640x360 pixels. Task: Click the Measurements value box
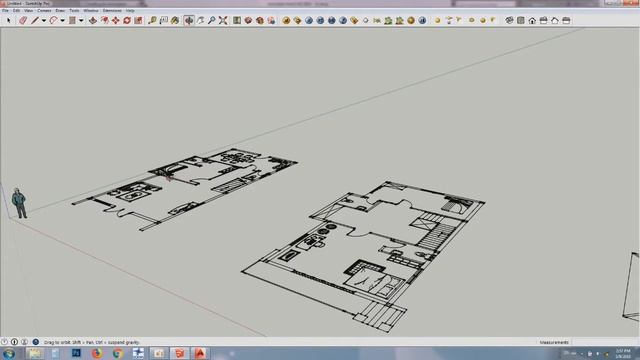604,342
